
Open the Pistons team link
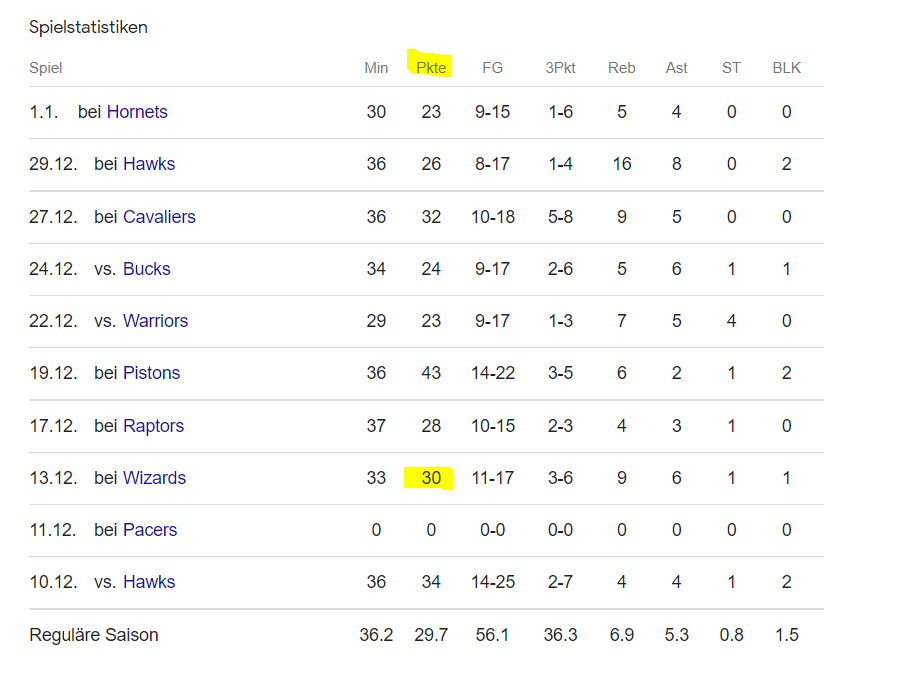tap(151, 373)
